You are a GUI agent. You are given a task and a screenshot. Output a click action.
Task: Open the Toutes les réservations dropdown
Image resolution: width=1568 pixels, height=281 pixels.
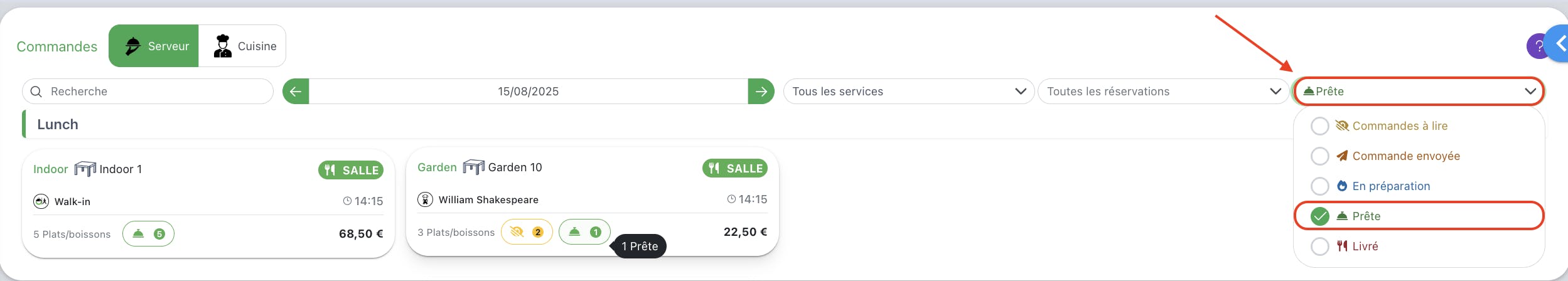coord(1163,92)
